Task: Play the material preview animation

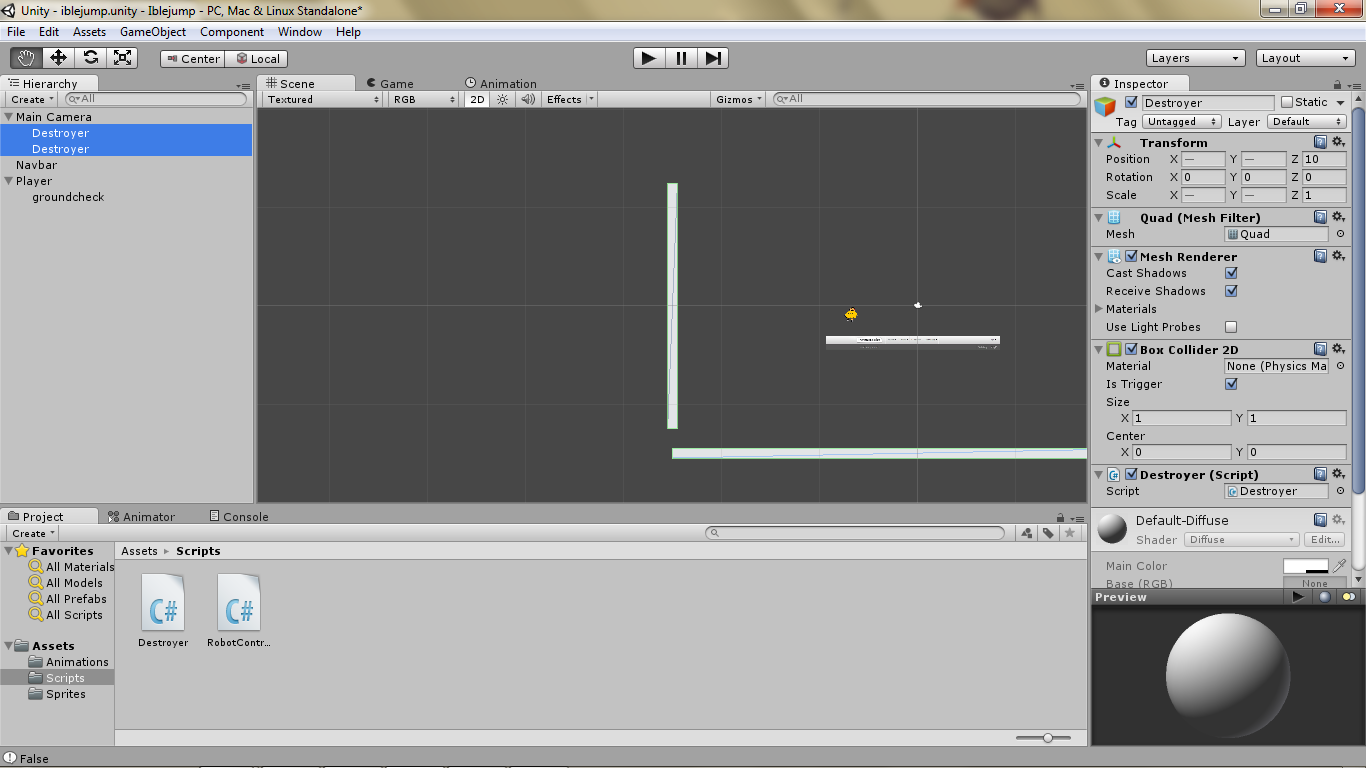Action: 1298,597
